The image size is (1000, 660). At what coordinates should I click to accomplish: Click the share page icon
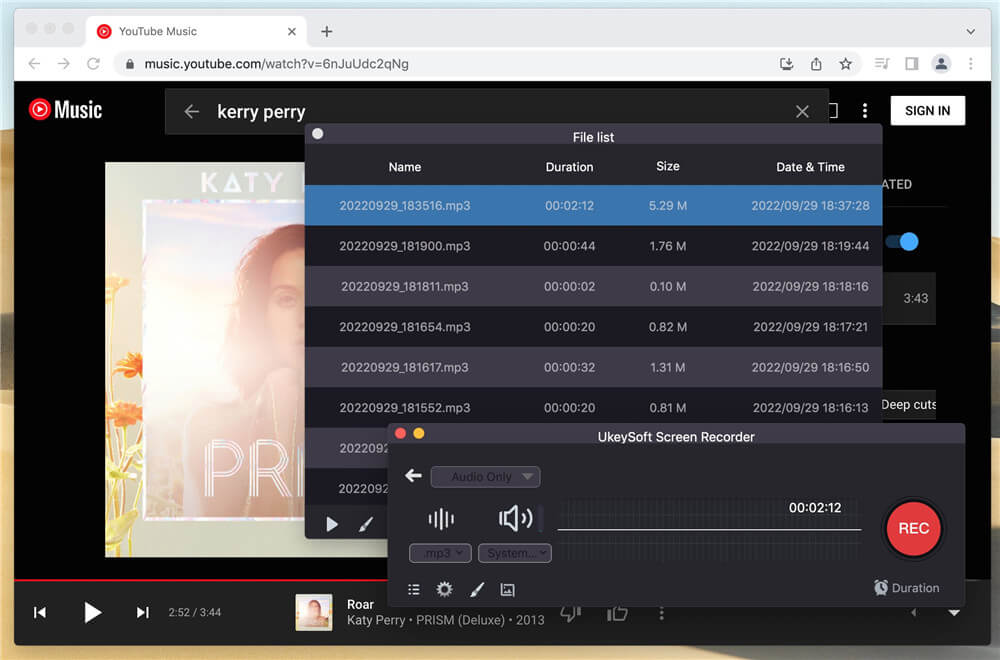tap(816, 64)
